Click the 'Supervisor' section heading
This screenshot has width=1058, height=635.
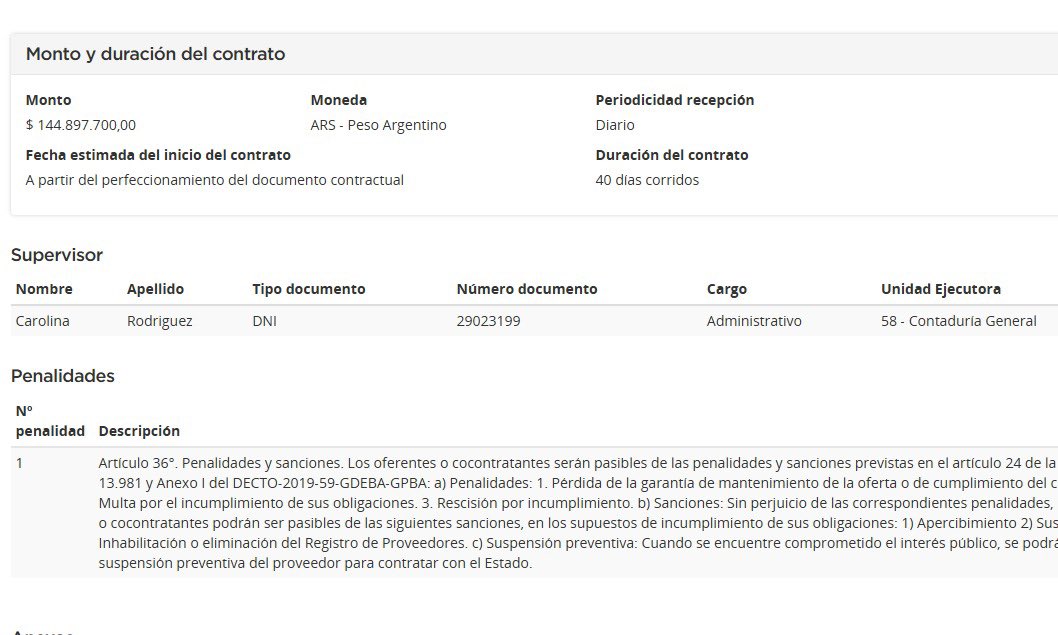coord(57,255)
